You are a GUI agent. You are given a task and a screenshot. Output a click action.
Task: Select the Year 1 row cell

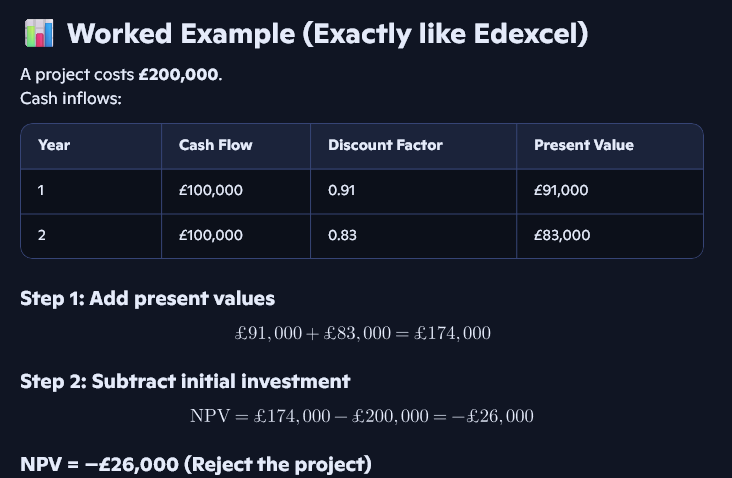tap(42, 190)
